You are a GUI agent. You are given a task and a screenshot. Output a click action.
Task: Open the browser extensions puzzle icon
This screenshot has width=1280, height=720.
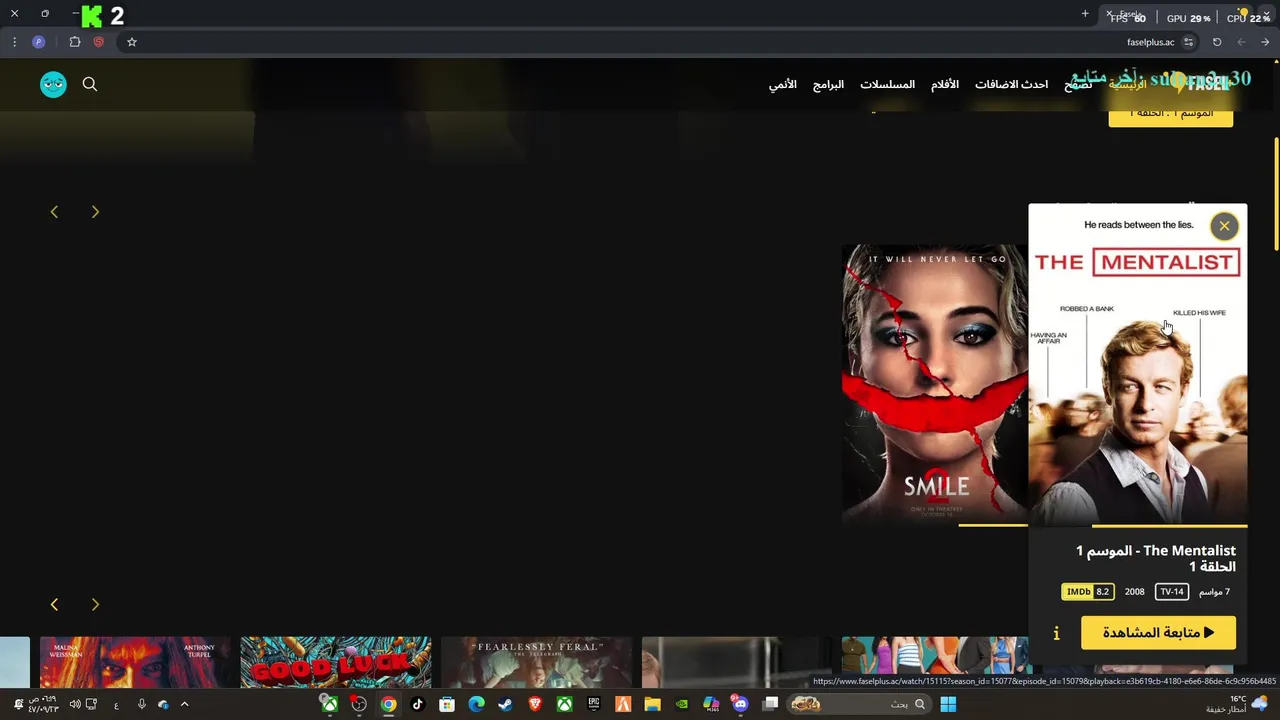click(75, 42)
